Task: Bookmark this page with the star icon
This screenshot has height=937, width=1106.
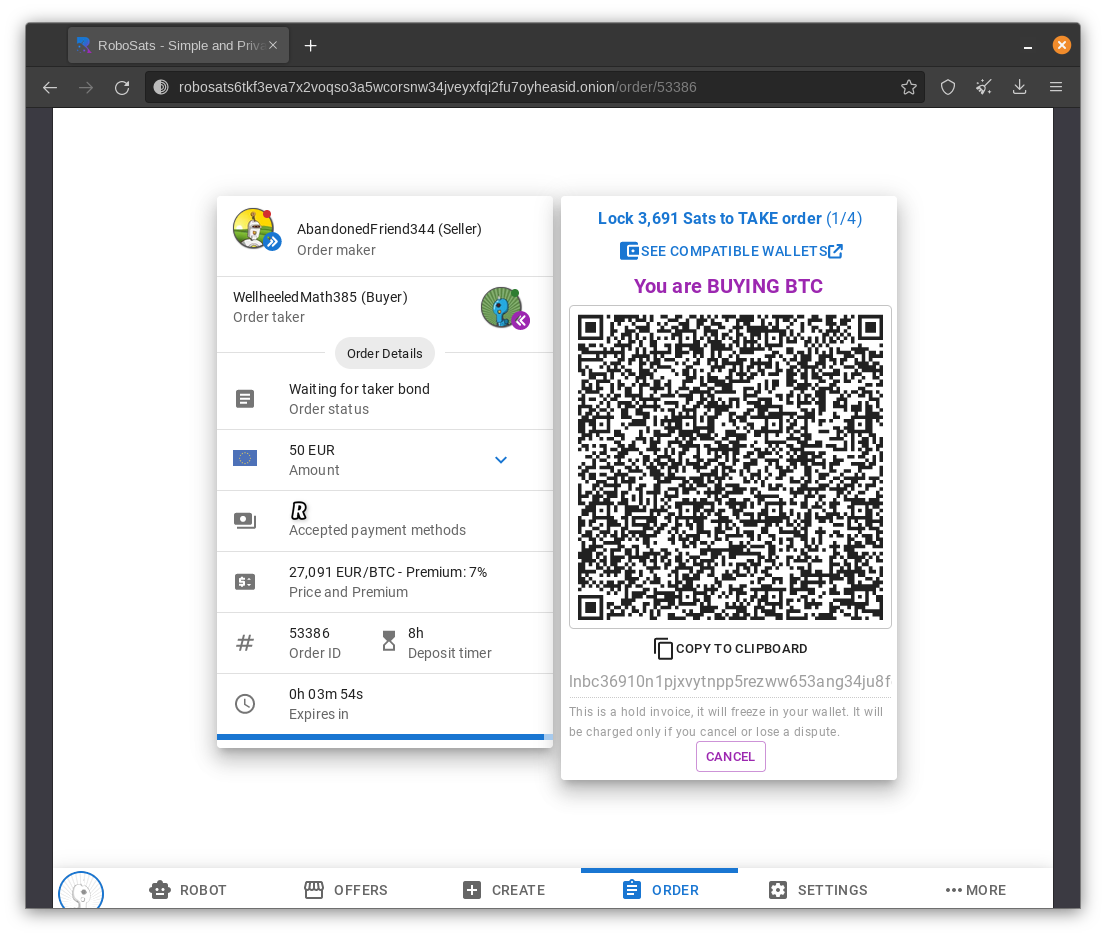Action: pyautogui.click(x=908, y=87)
